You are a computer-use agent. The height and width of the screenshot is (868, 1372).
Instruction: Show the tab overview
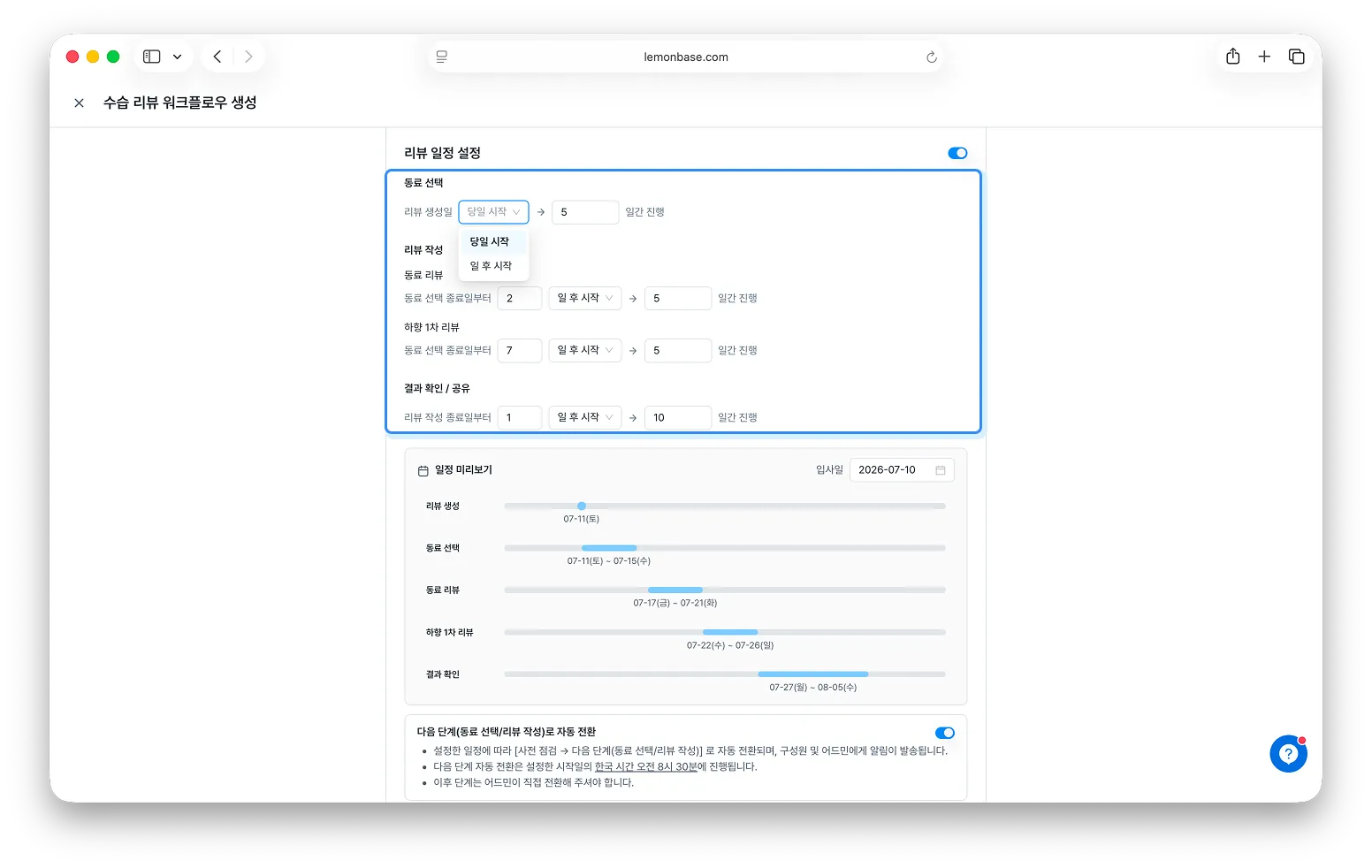pos(1297,57)
